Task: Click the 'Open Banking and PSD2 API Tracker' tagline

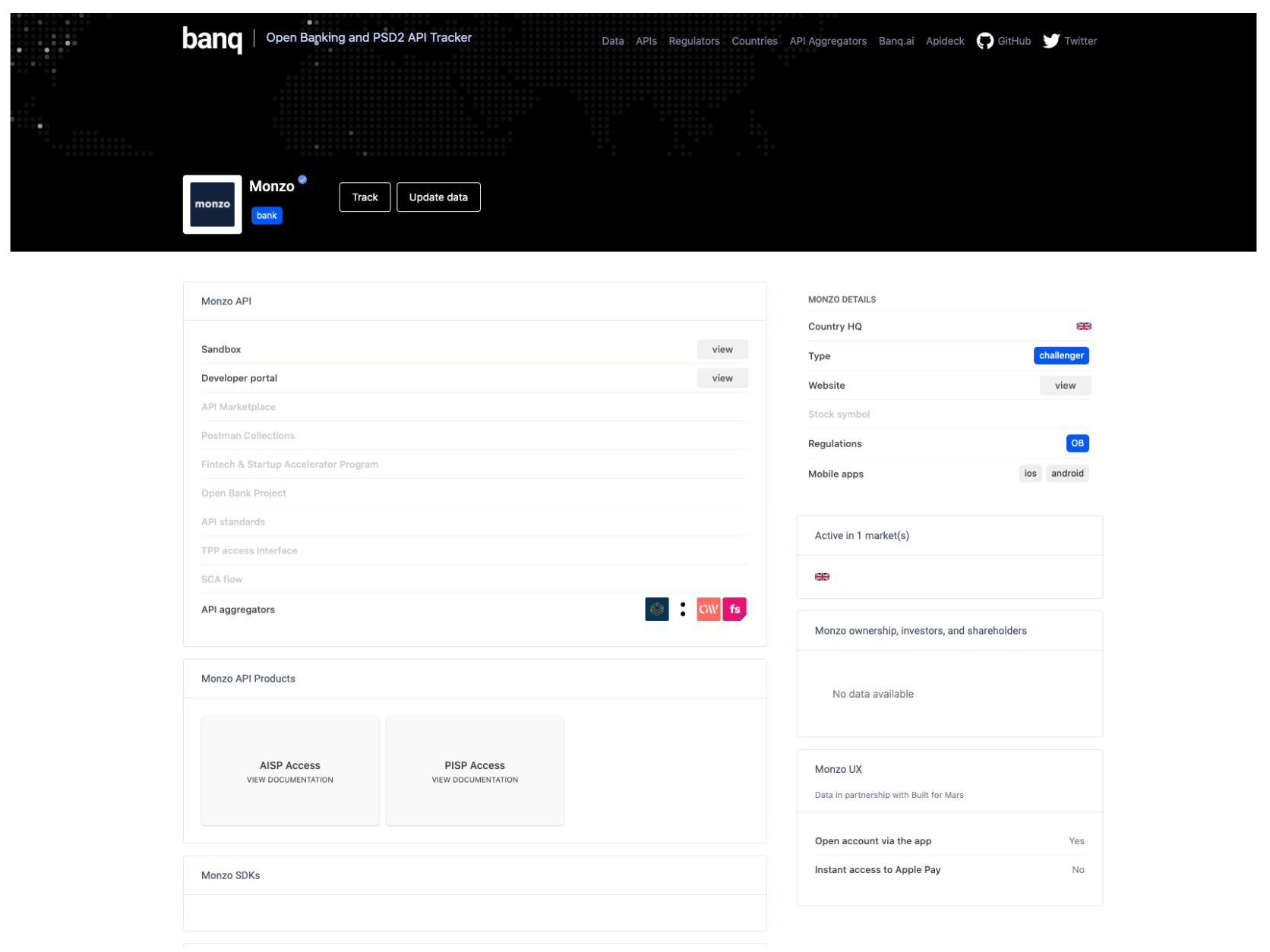Action: coord(368,37)
